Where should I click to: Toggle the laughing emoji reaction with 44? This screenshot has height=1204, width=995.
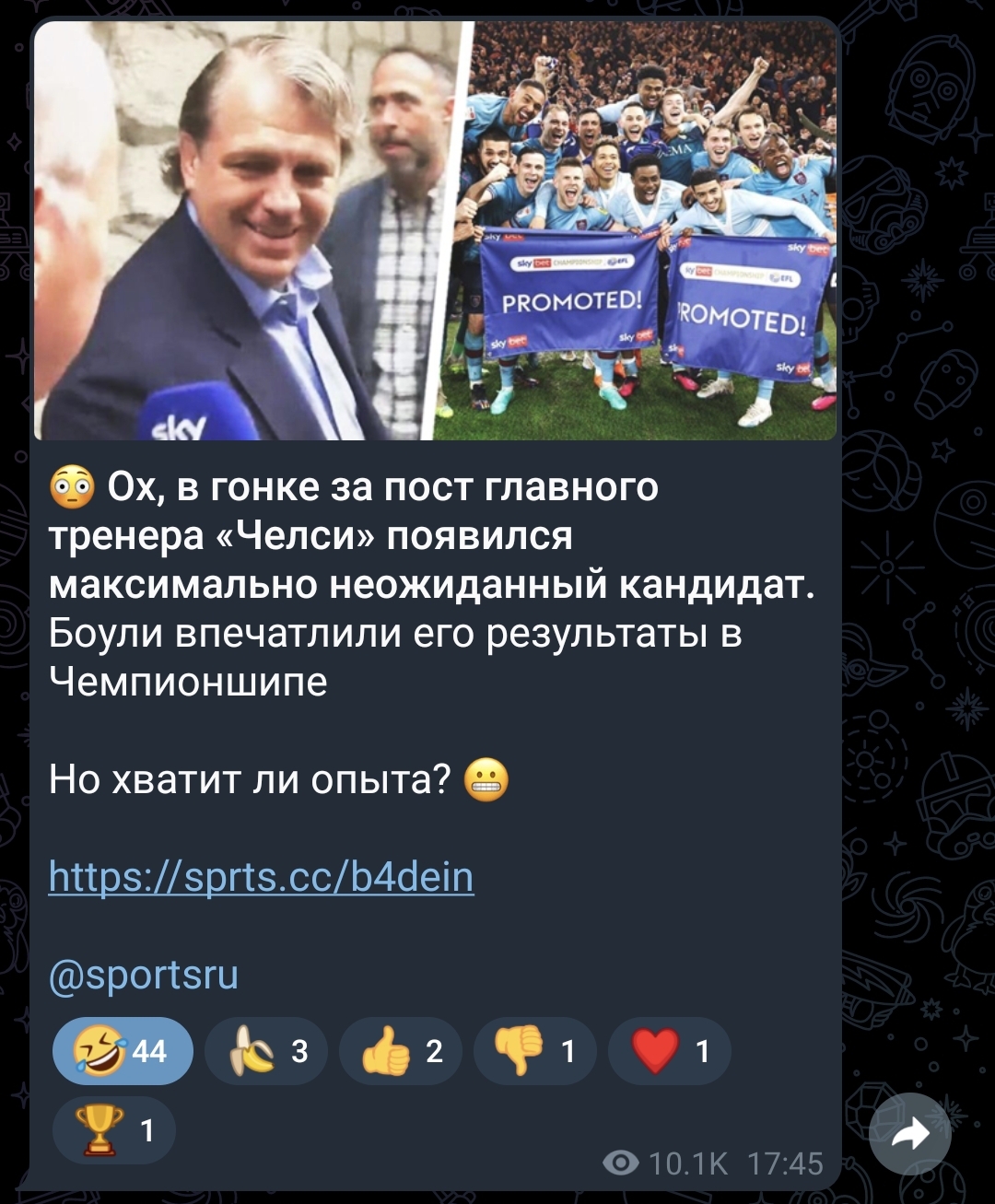coord(123,1051)
